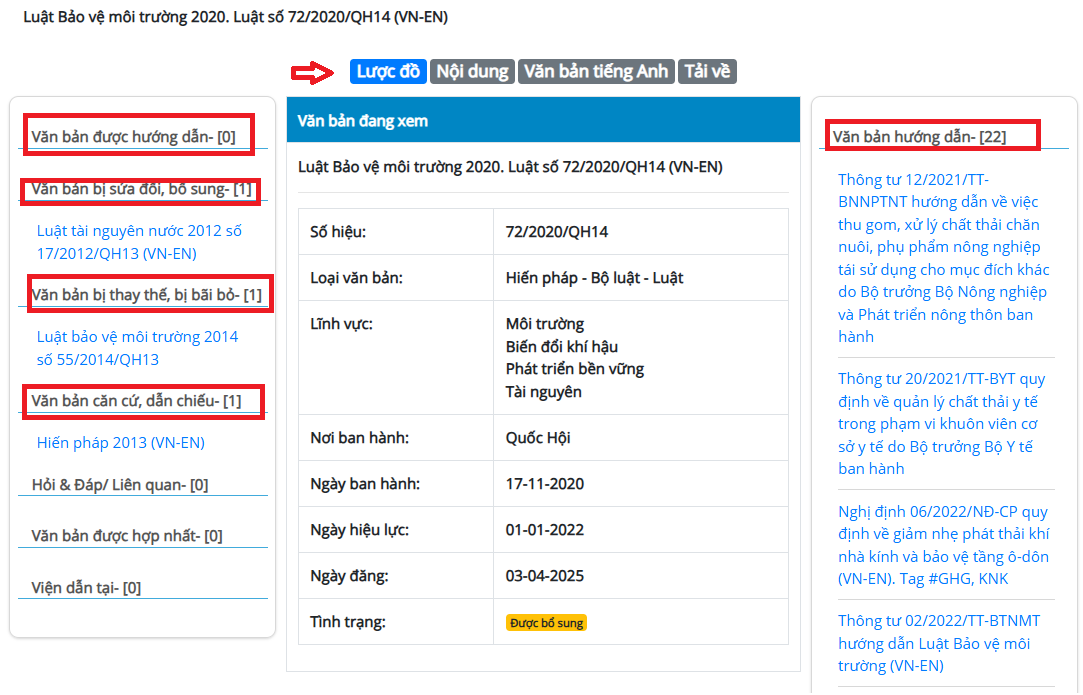
Task: Expand the Văn bản được hướng dẫn section
Action: pyautogui.click(x=133, y=137)
